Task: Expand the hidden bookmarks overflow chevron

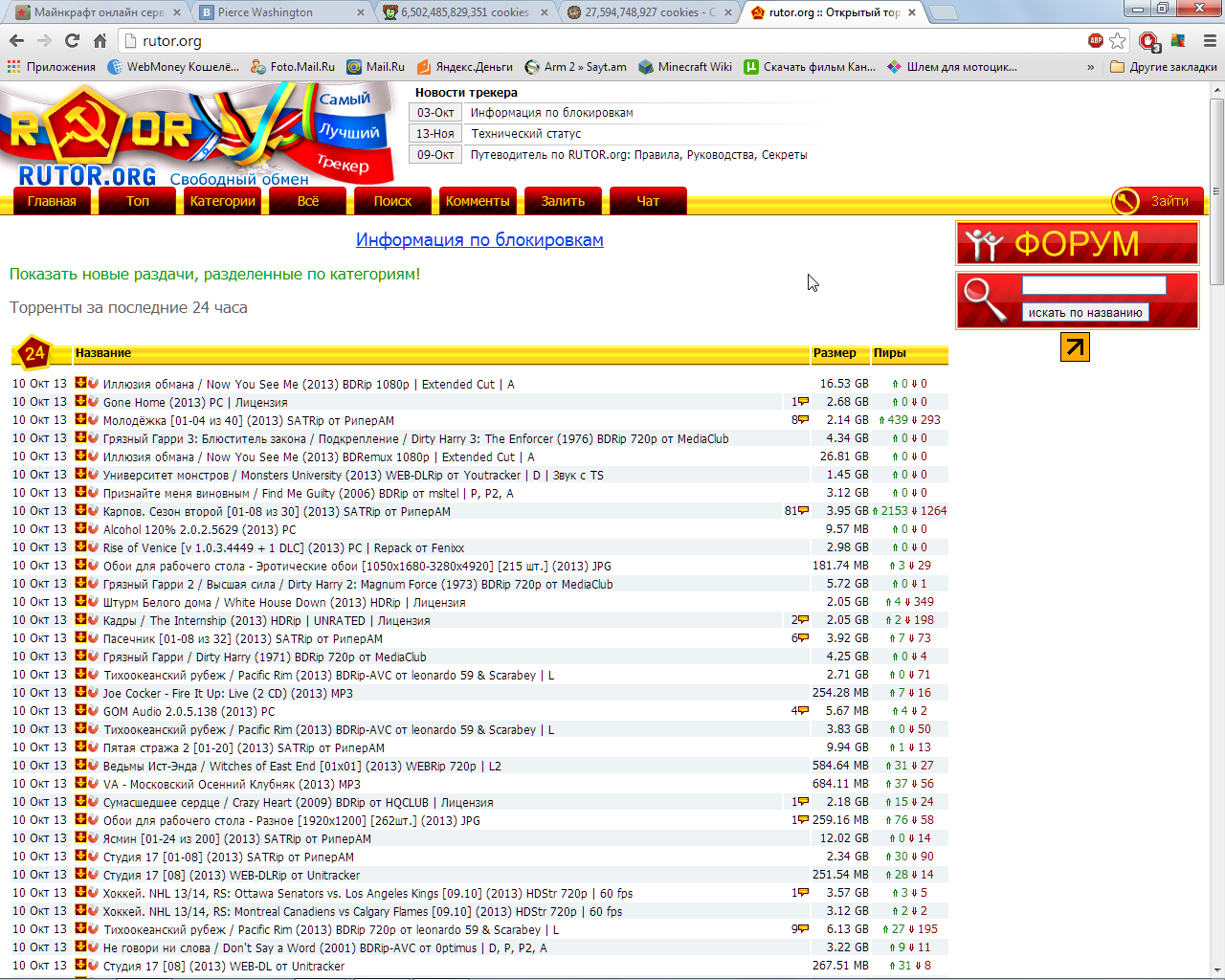Action: (x=1090, y=67)
